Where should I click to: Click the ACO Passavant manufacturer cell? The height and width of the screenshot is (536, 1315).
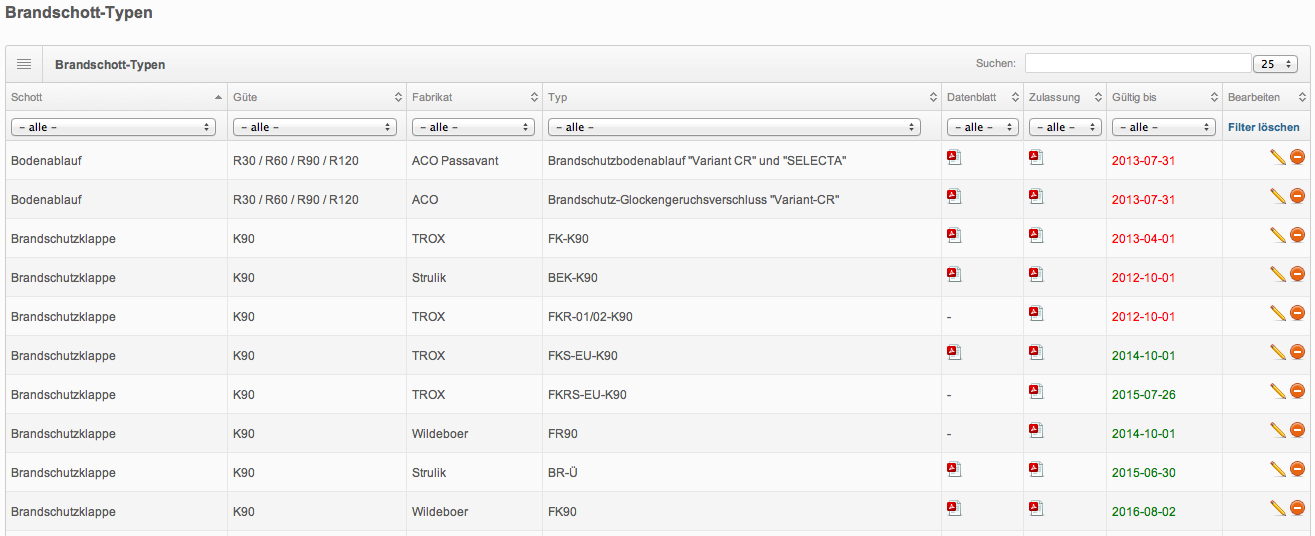pos(455,161)
